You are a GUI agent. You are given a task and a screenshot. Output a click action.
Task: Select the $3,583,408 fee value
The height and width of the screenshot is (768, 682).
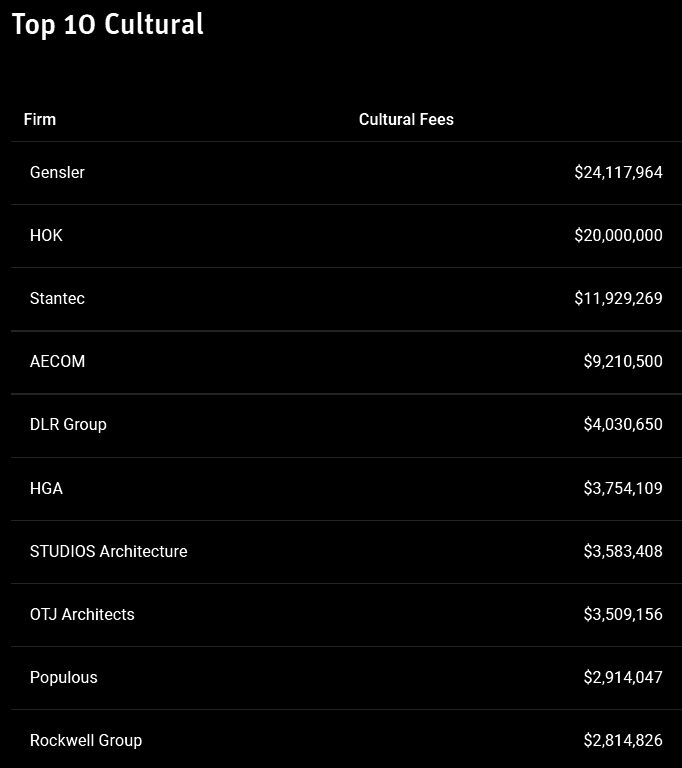click(622, 551)
